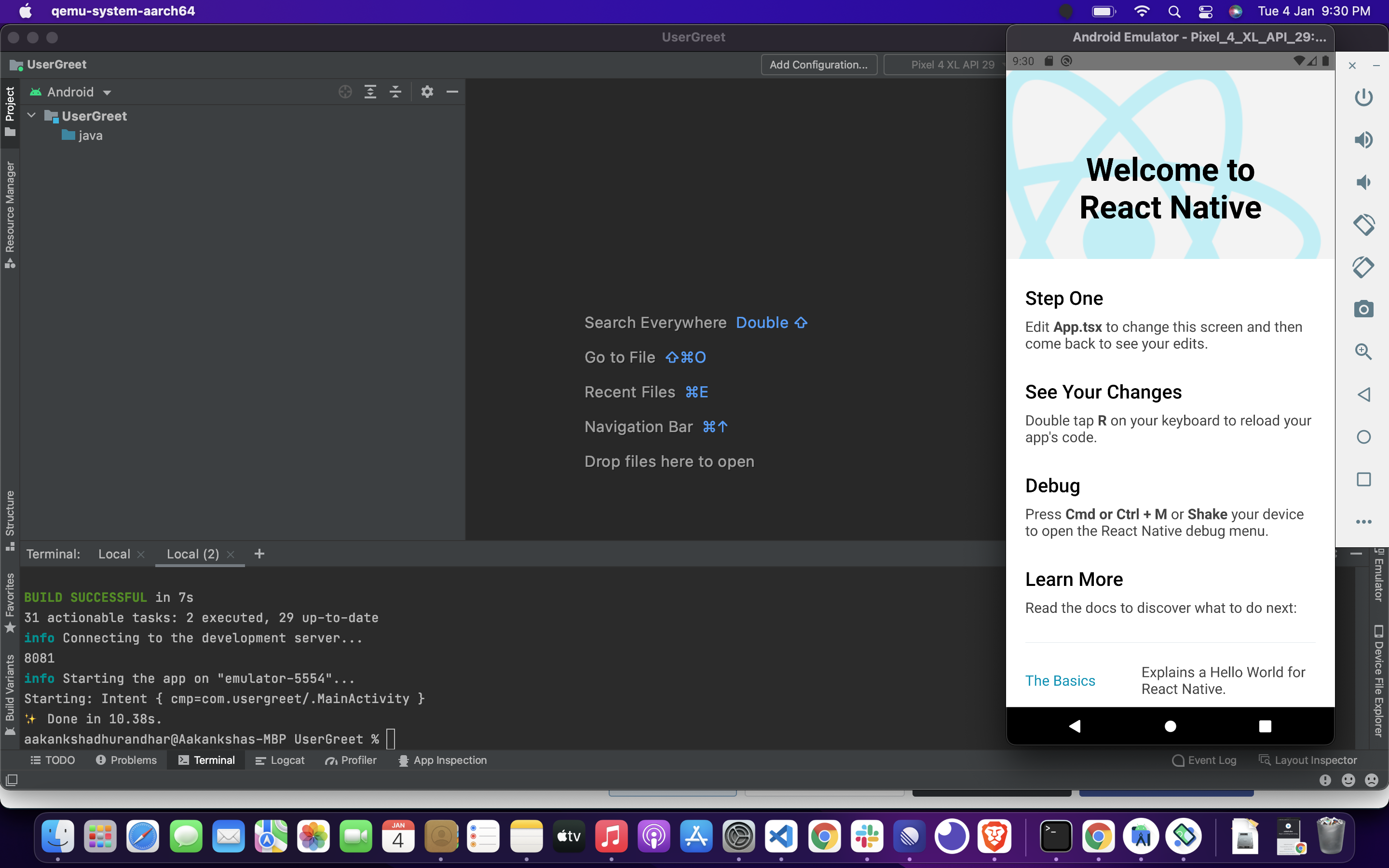Open Problems tool window
The image size is (1389, 868).
pyautogui.click(x=126, y=760)
